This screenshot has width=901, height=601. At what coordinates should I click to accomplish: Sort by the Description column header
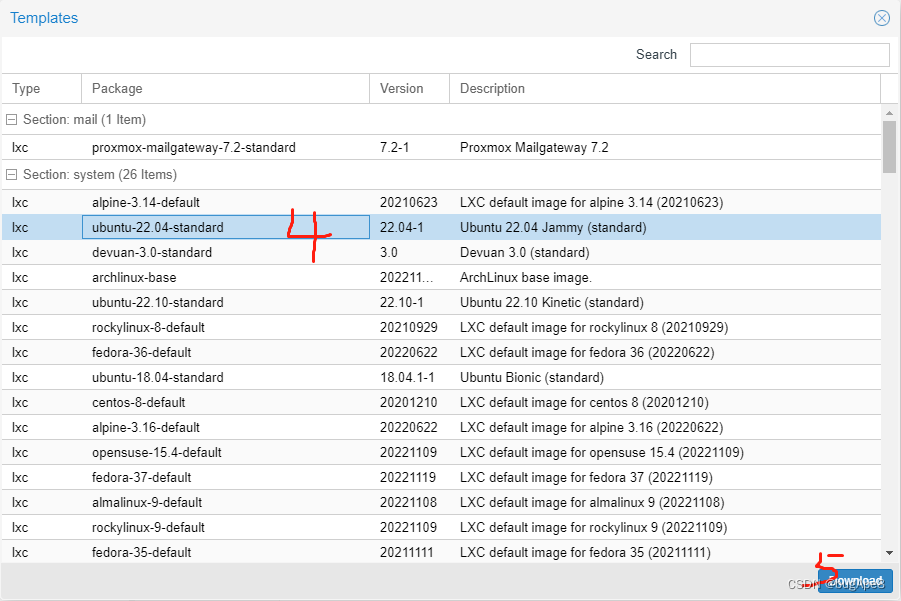[665, 88]
